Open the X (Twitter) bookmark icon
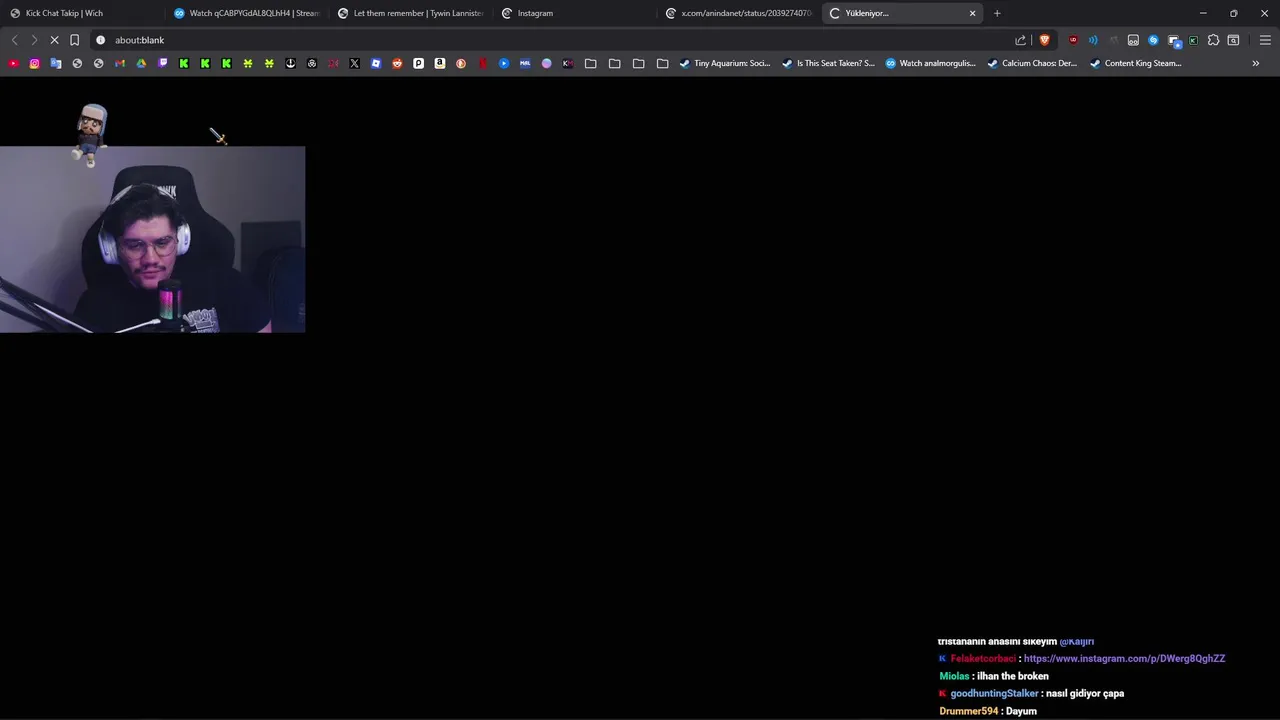The image size is (1280, 720). click(x=354, y=63)
